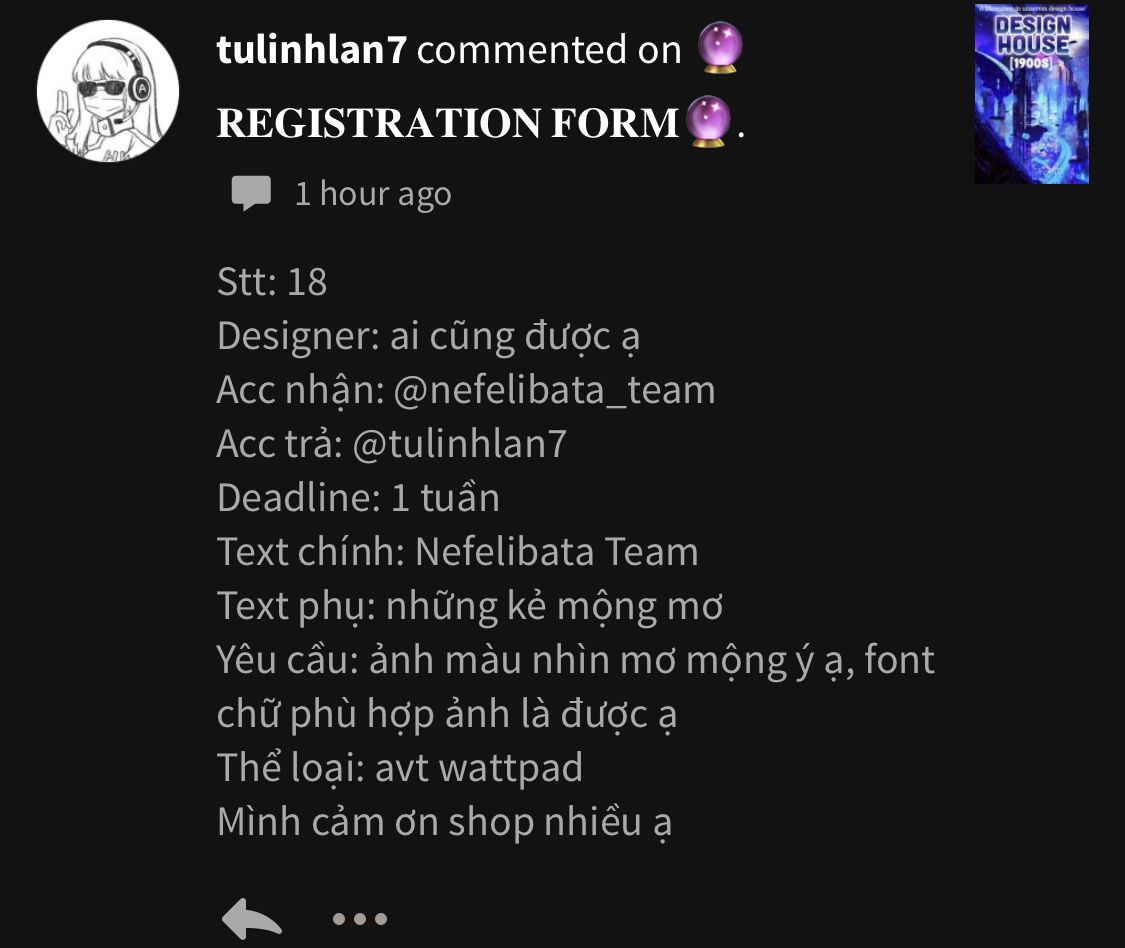Image resolution: width=1125 pixels, height=948 pixels.
Task: Click the 'Stt: 18' line
Action: pos(272,281)
